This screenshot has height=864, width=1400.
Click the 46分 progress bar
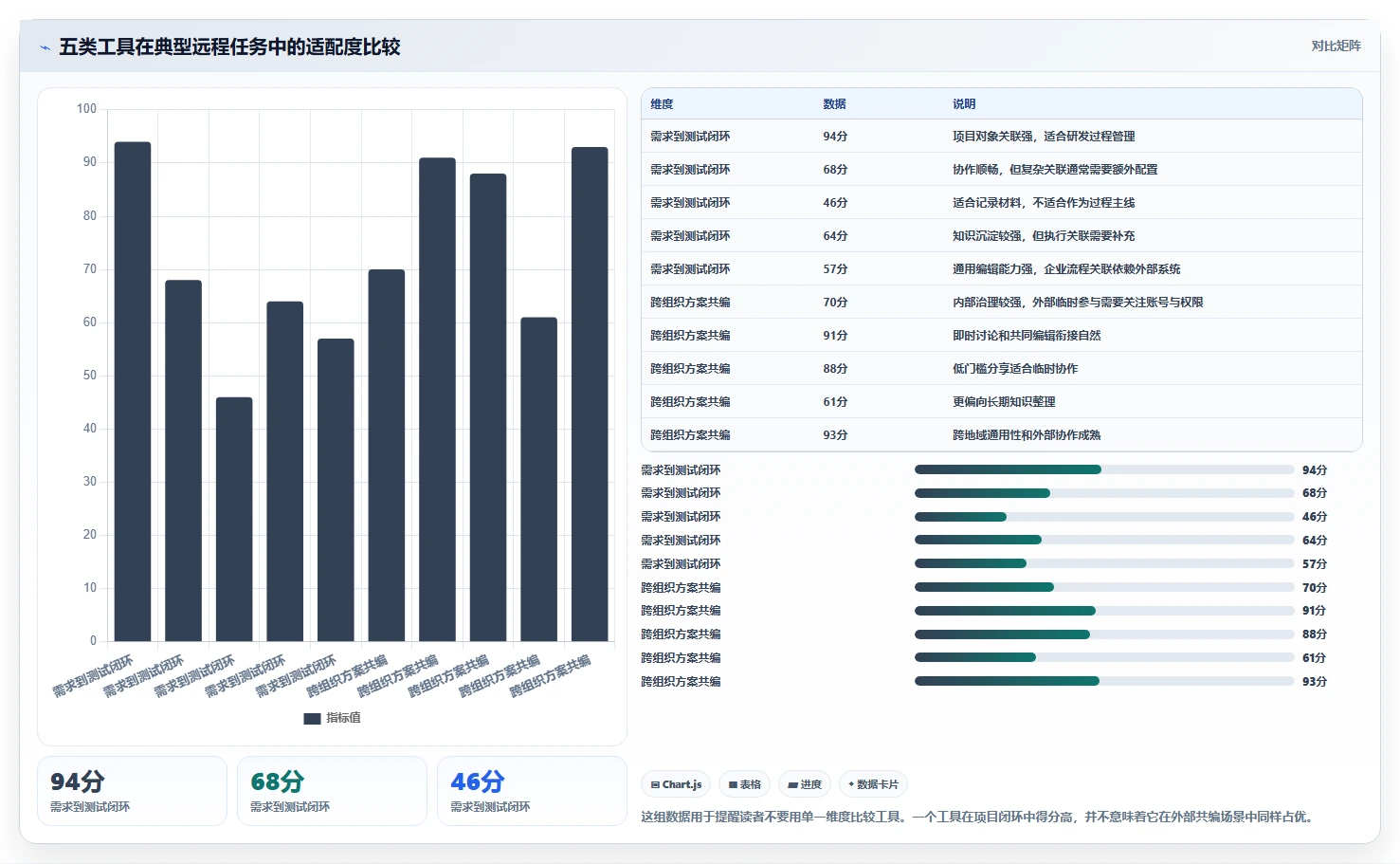(1104, 517)
